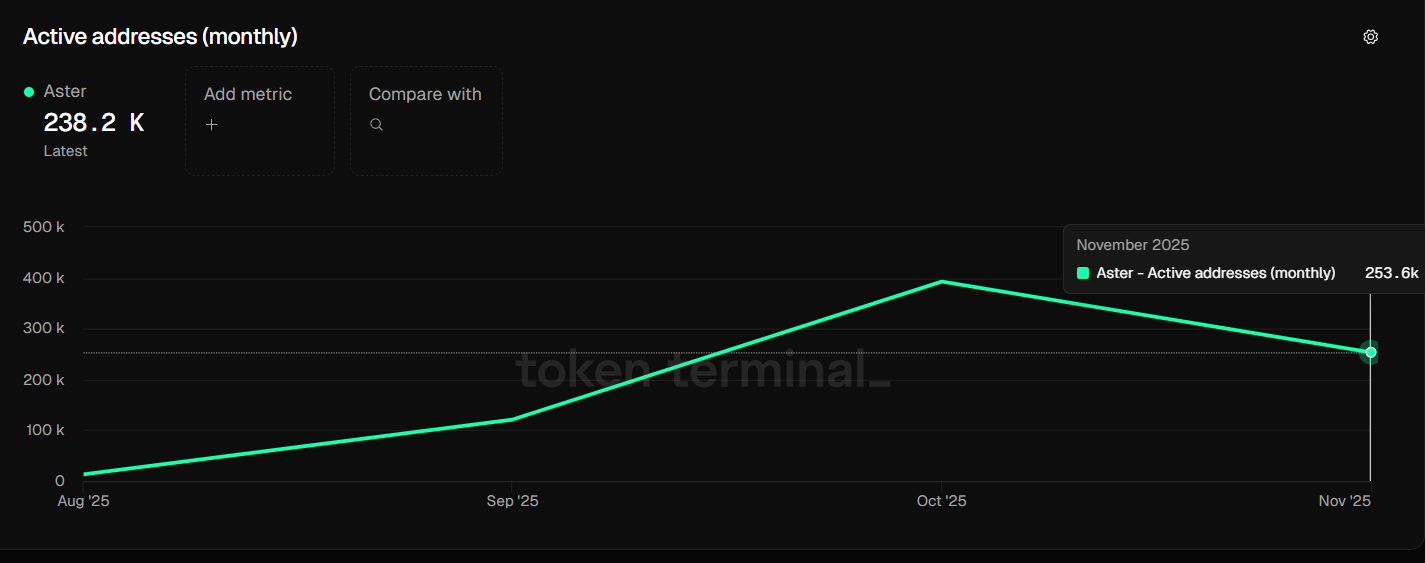This screenshot has height=563, width=1425.
Task: Click the plus icon under Add metric
Action: (211, 125)
